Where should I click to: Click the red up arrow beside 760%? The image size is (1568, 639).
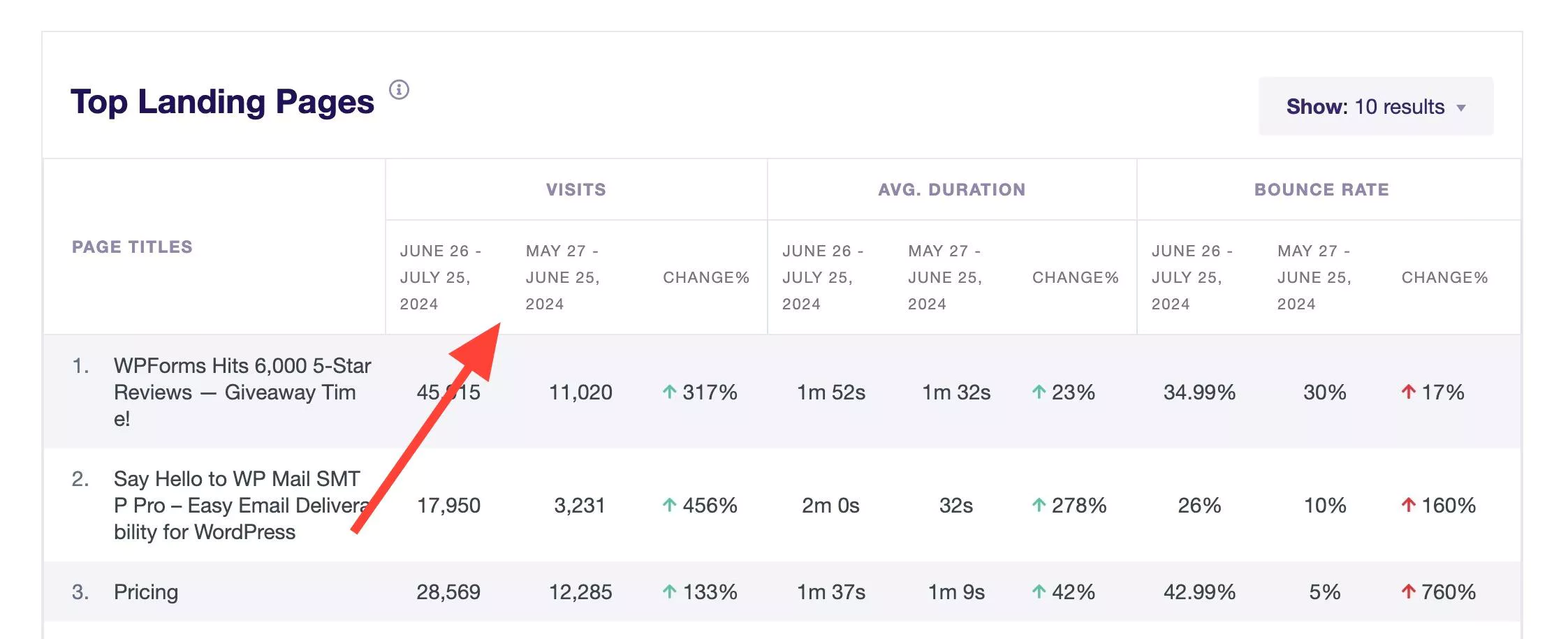1408,592
